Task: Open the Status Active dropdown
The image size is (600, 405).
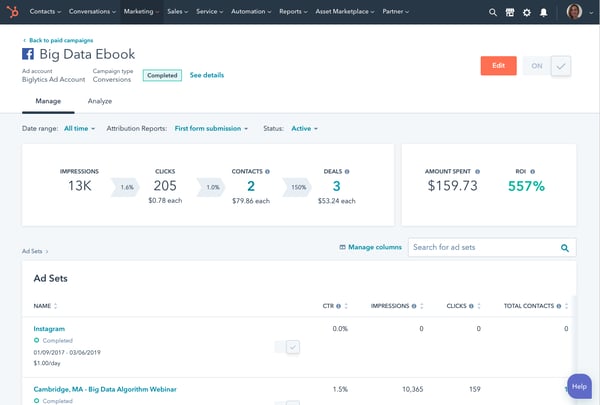Action: click(301, 129)
